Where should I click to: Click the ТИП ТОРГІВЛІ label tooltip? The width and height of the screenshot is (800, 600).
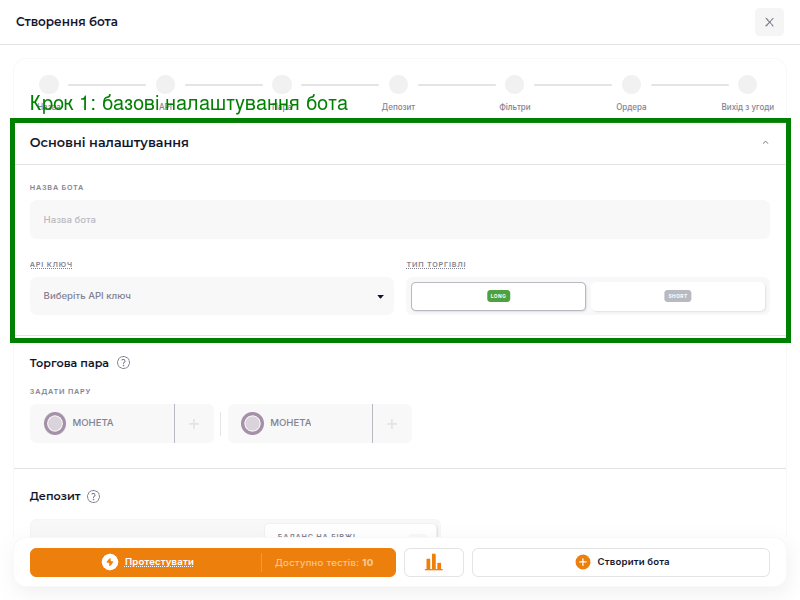pyautogui.click(x=436, y=264)
